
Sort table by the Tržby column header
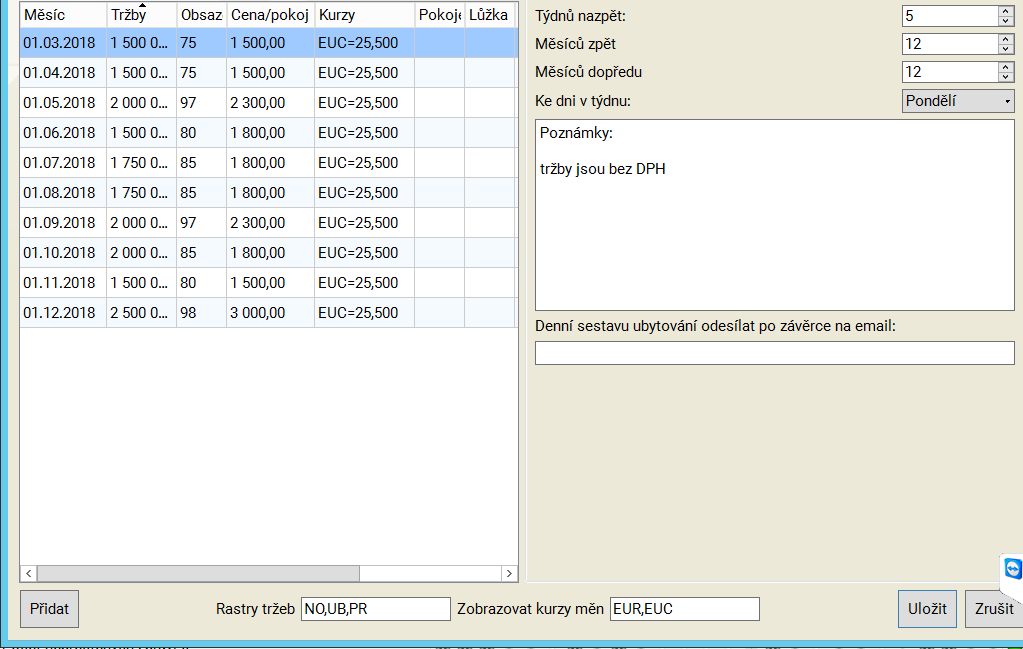point(141,15)
